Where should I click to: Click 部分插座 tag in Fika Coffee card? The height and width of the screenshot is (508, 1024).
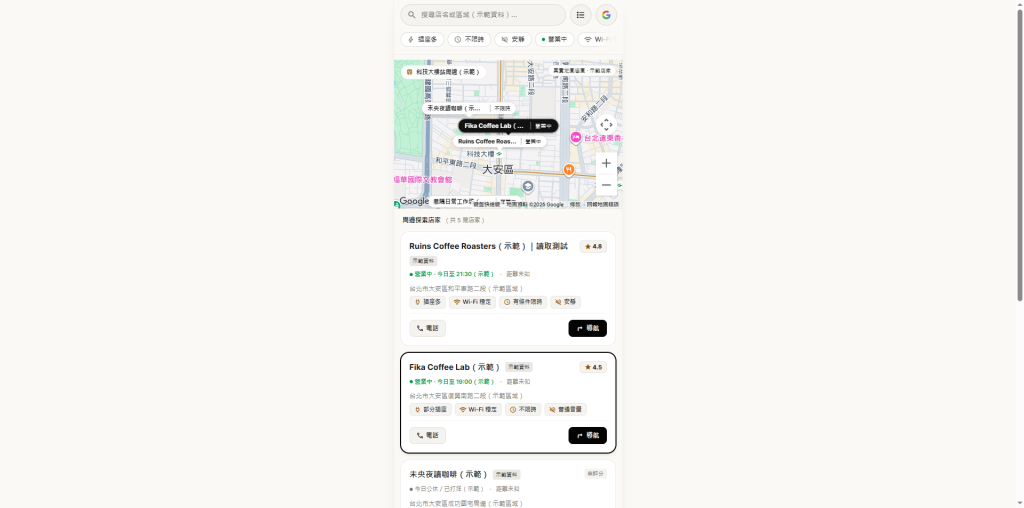point(430,409)
